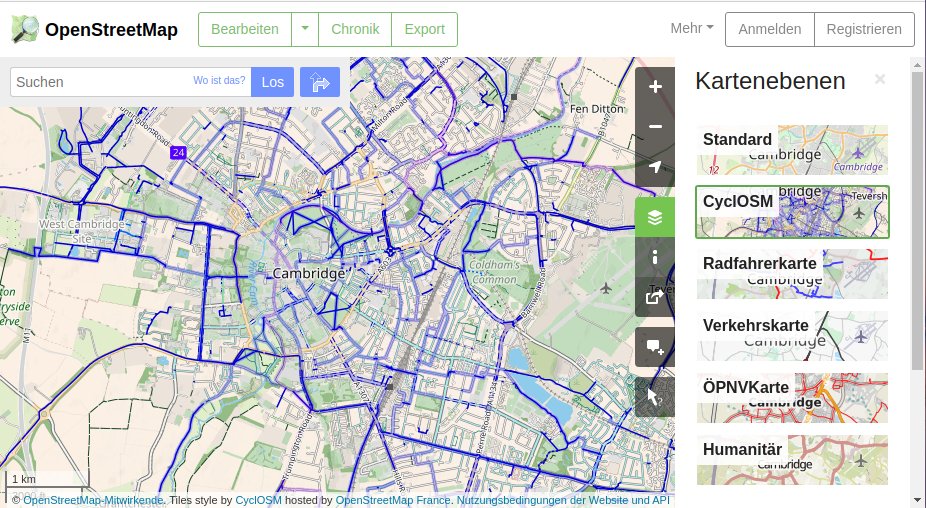Click the Anmelden button
Image resolution: width=926 pixels, height=508 pixels.
(x=770, y=29)
